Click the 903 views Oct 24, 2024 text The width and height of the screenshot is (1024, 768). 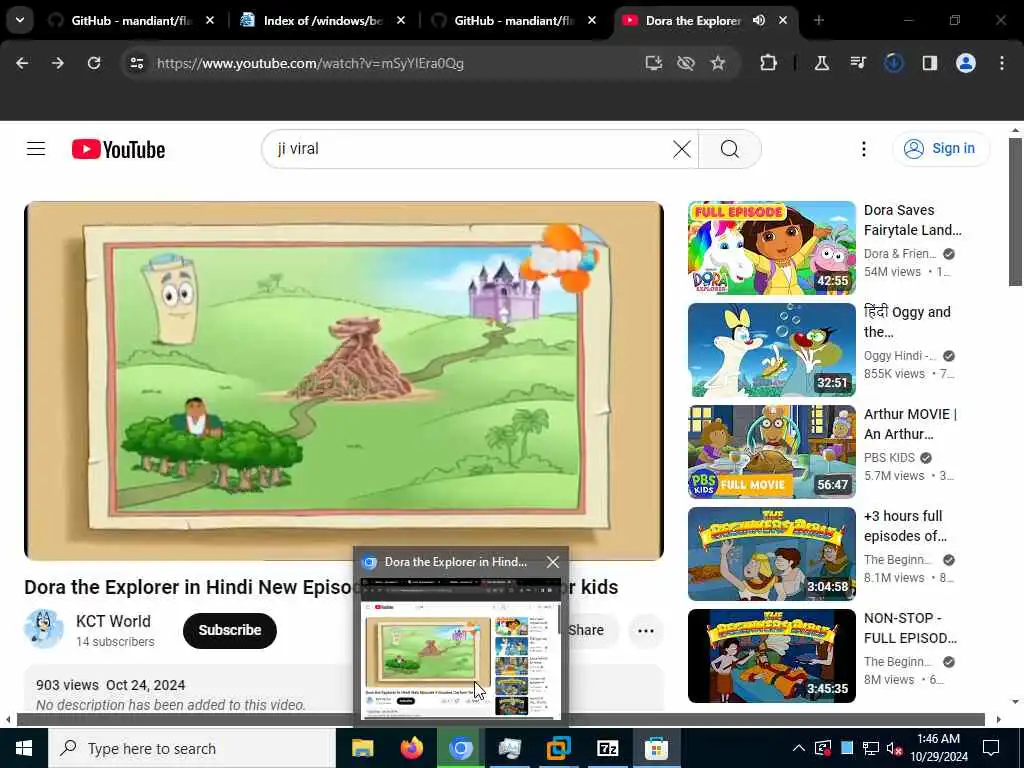point(110,685)
